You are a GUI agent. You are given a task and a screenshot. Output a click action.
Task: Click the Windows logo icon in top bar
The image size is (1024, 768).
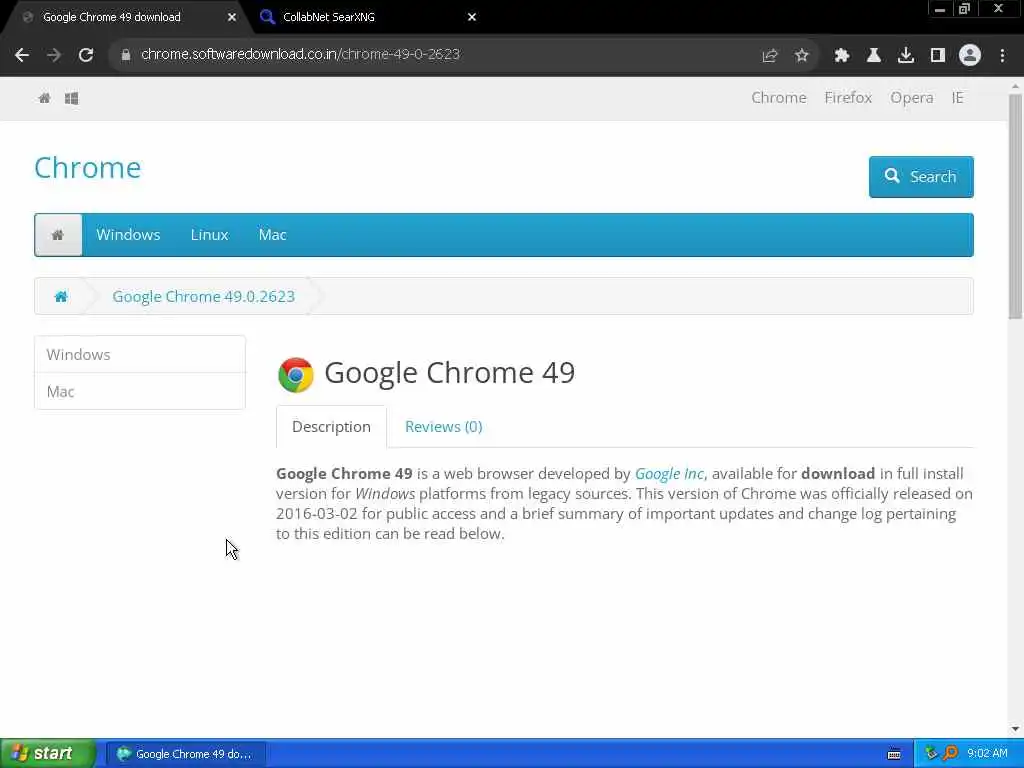(x=72, y=98)
